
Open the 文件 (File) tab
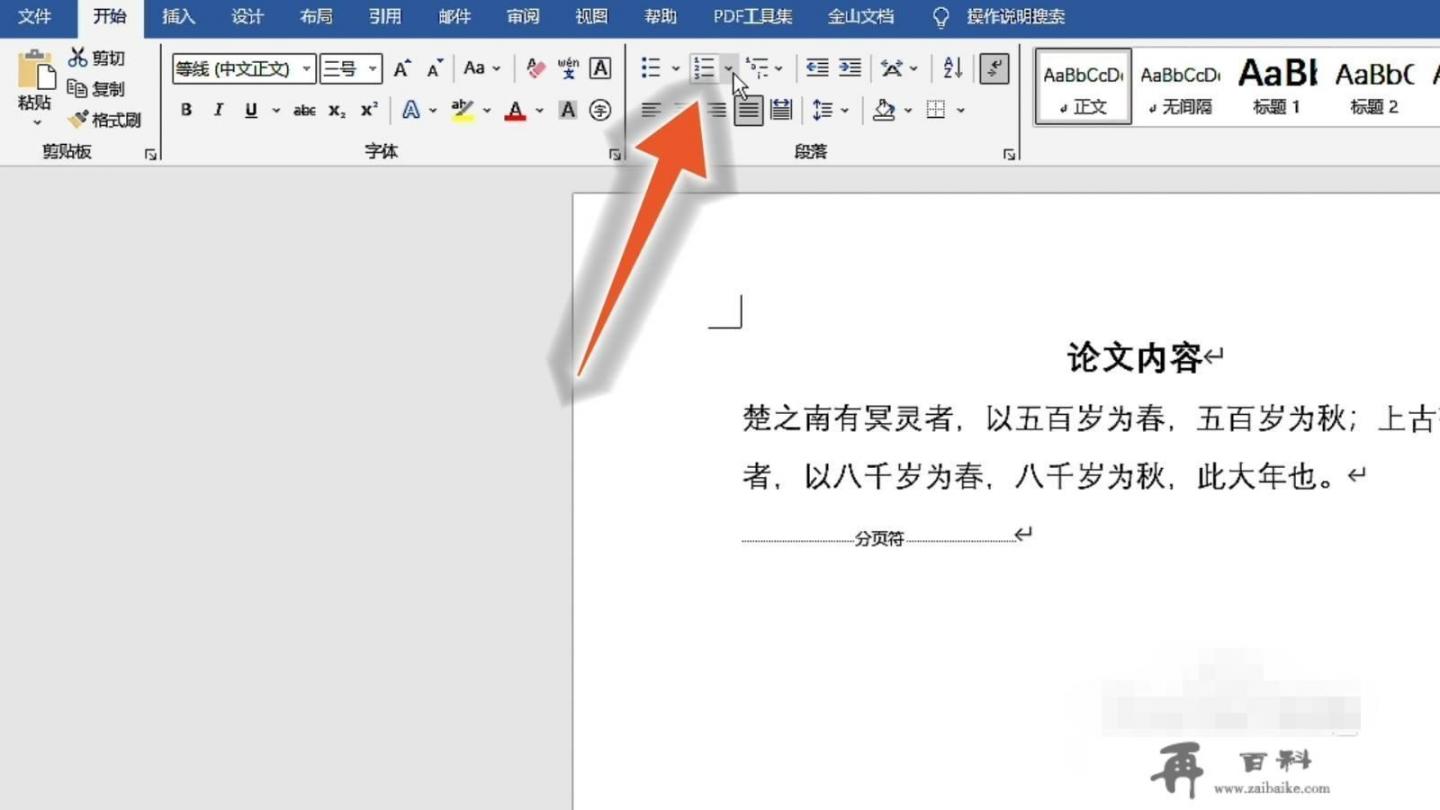pos(34,17)
